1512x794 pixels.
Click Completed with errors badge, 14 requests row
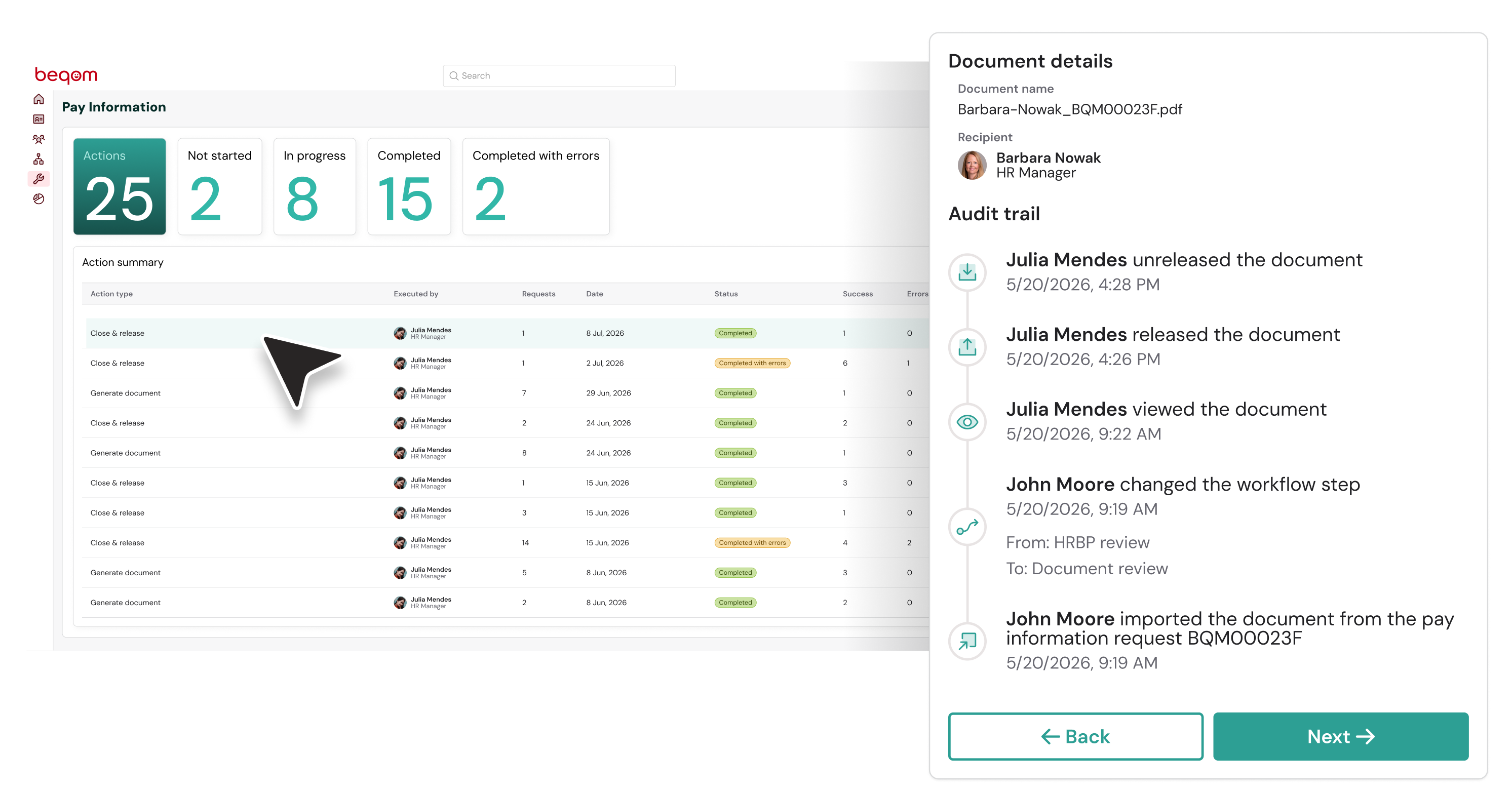pyautogui.click(x=752, y=543)
